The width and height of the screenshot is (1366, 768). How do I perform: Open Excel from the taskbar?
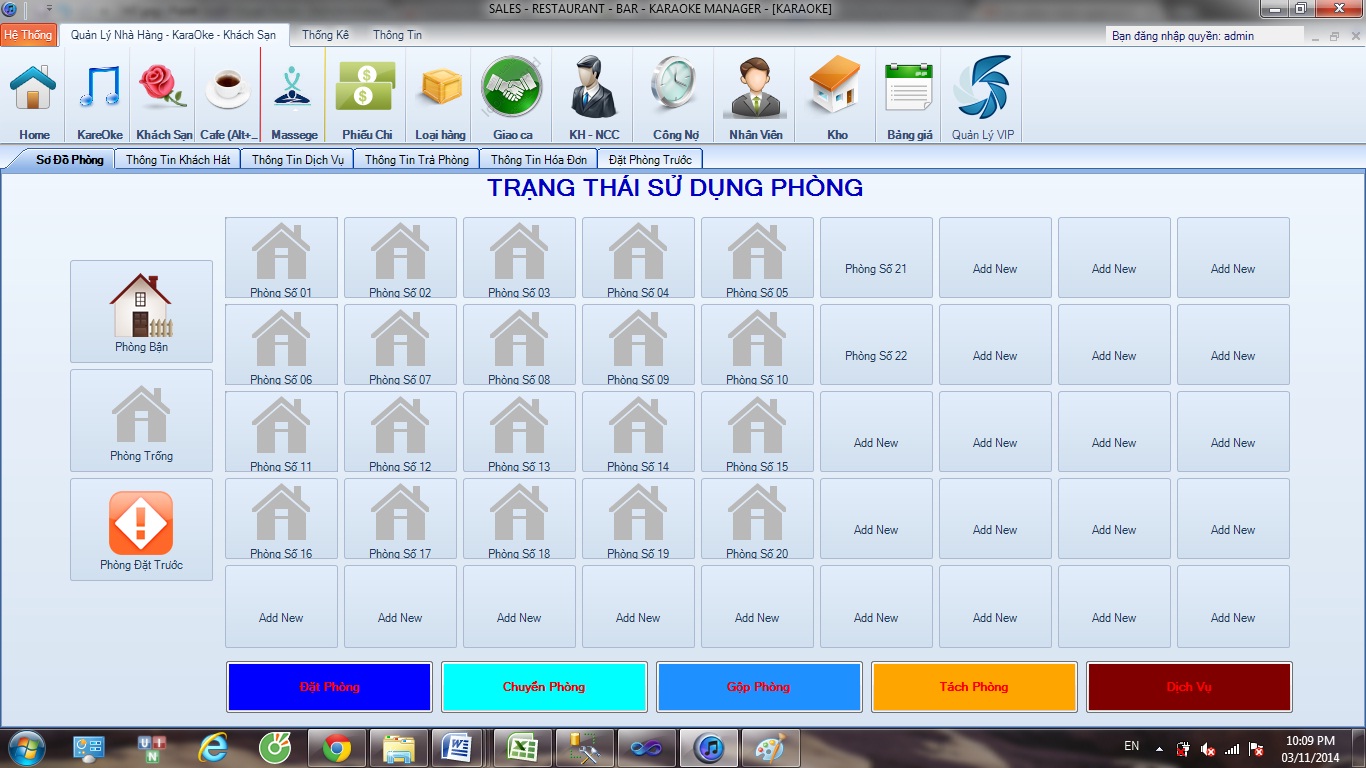click(523, 748)
